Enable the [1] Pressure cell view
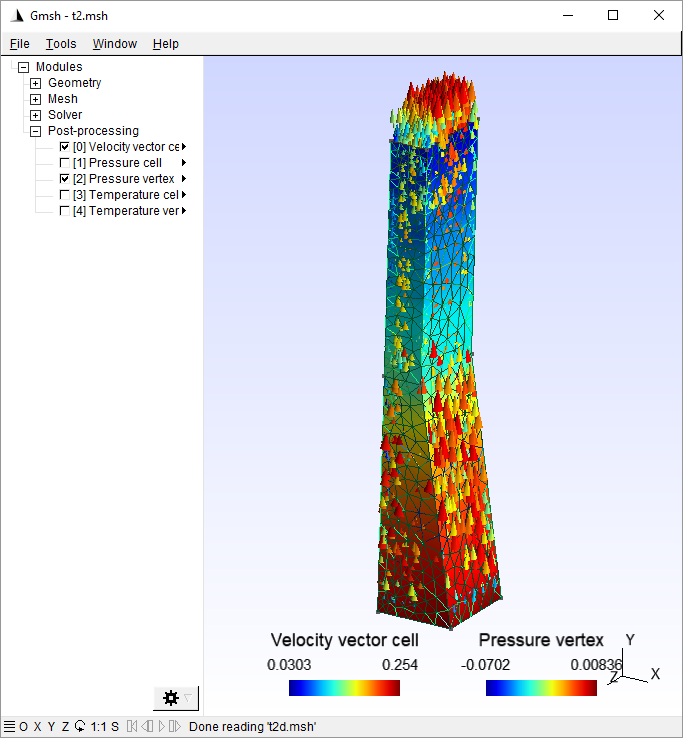This screenshot has width=683, height=738. (65, 163)
